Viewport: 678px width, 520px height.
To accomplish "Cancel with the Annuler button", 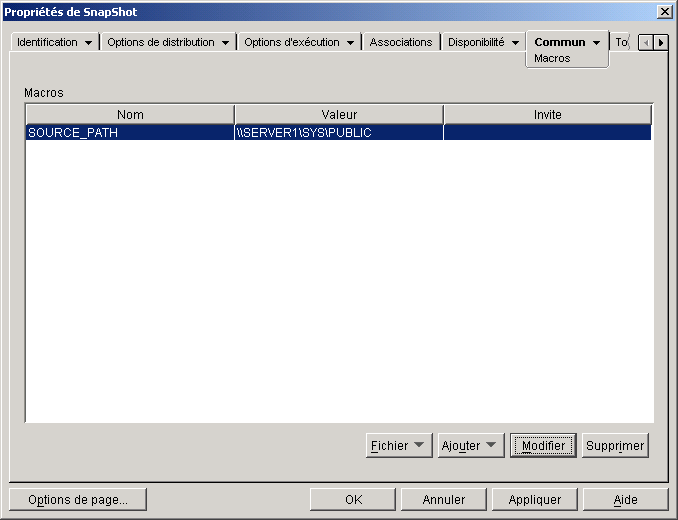I will tap(444, 500).
